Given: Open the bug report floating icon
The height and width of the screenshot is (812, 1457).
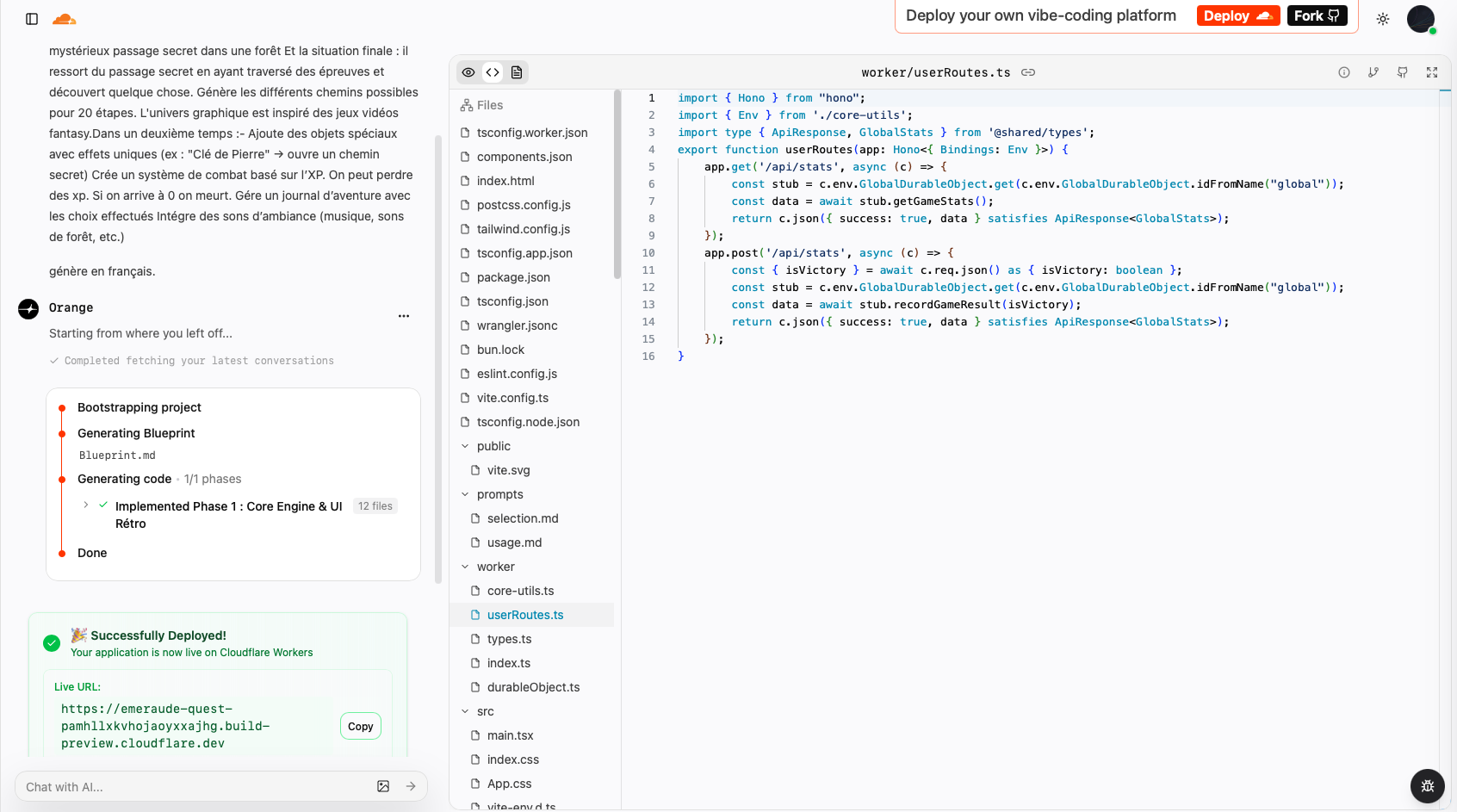Looking at the screenshot, I should coord(1427,785).
